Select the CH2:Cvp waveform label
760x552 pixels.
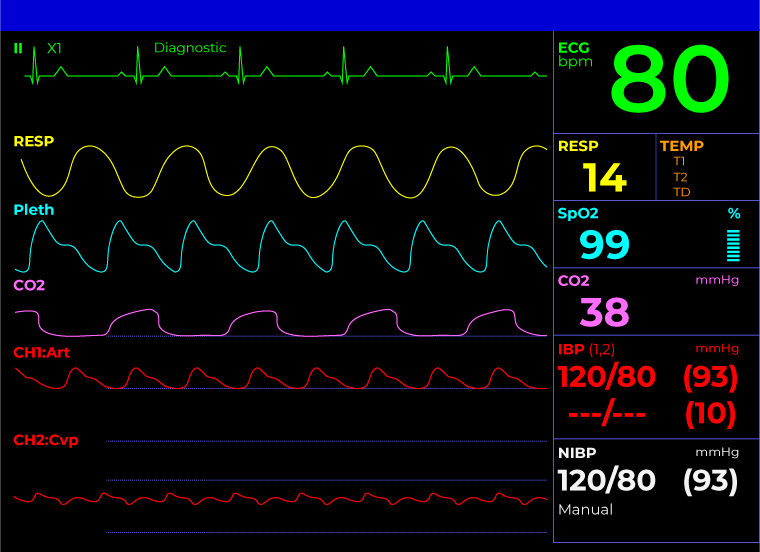pos(45,441)
